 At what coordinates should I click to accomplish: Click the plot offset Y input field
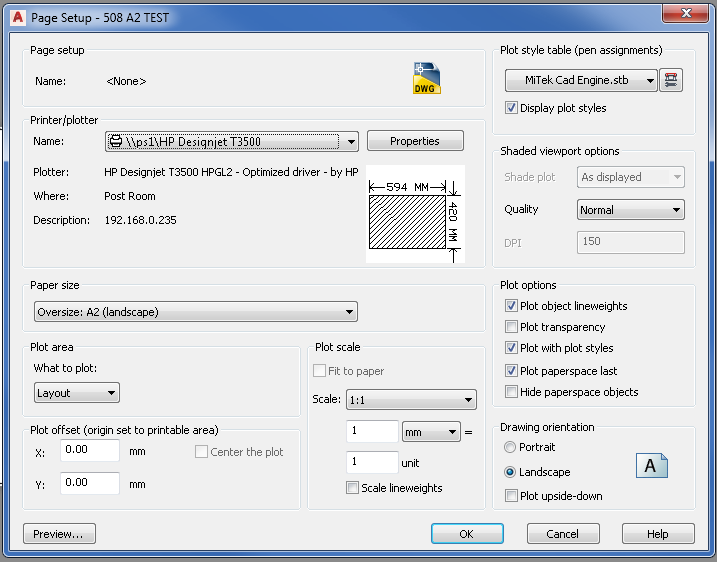pos(90,483)
